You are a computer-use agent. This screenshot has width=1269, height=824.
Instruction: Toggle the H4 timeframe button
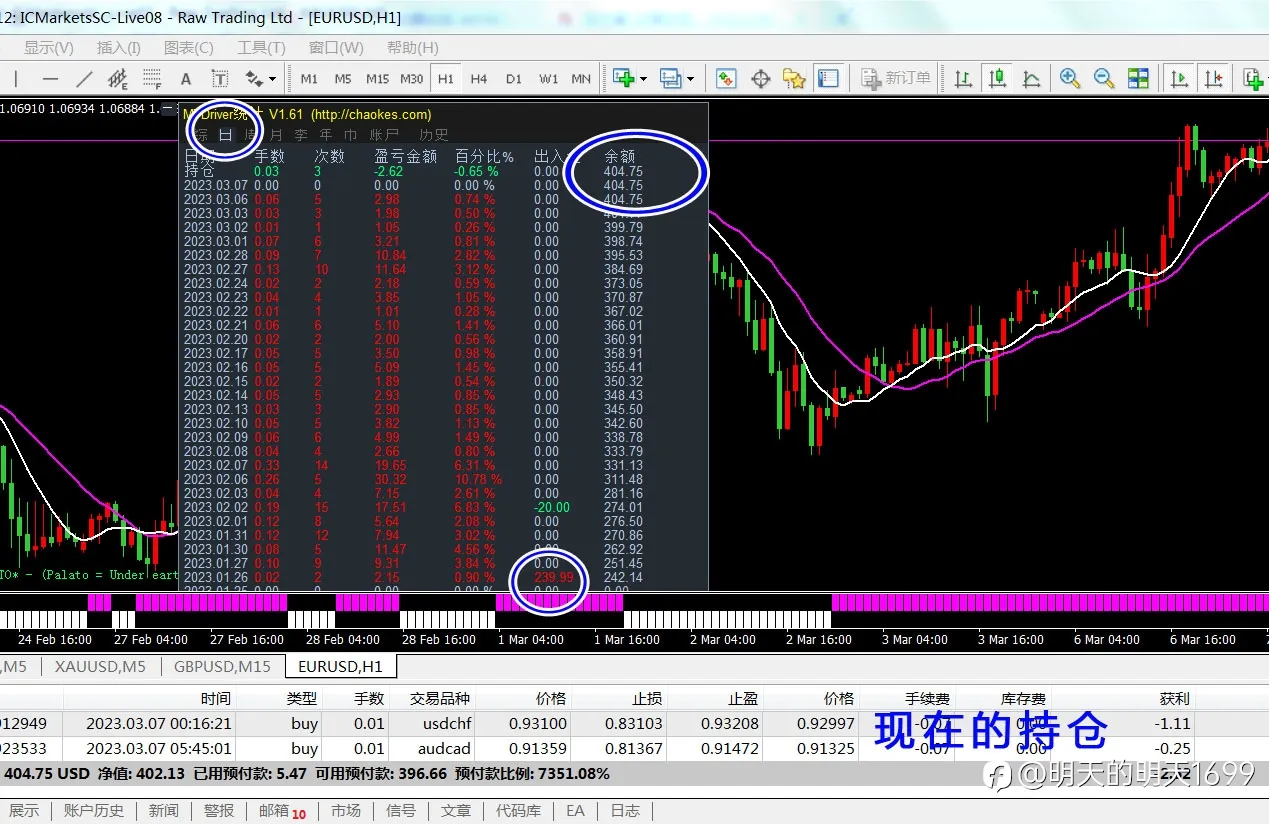click(479, 78)
